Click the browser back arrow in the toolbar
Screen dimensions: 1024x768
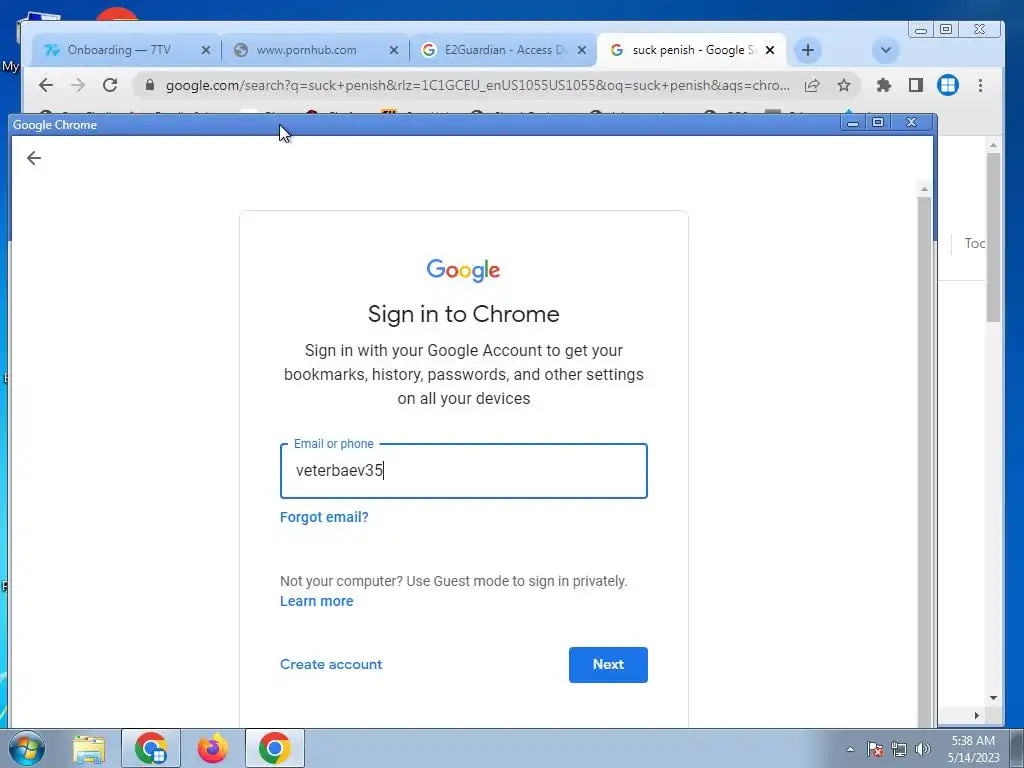46,85
